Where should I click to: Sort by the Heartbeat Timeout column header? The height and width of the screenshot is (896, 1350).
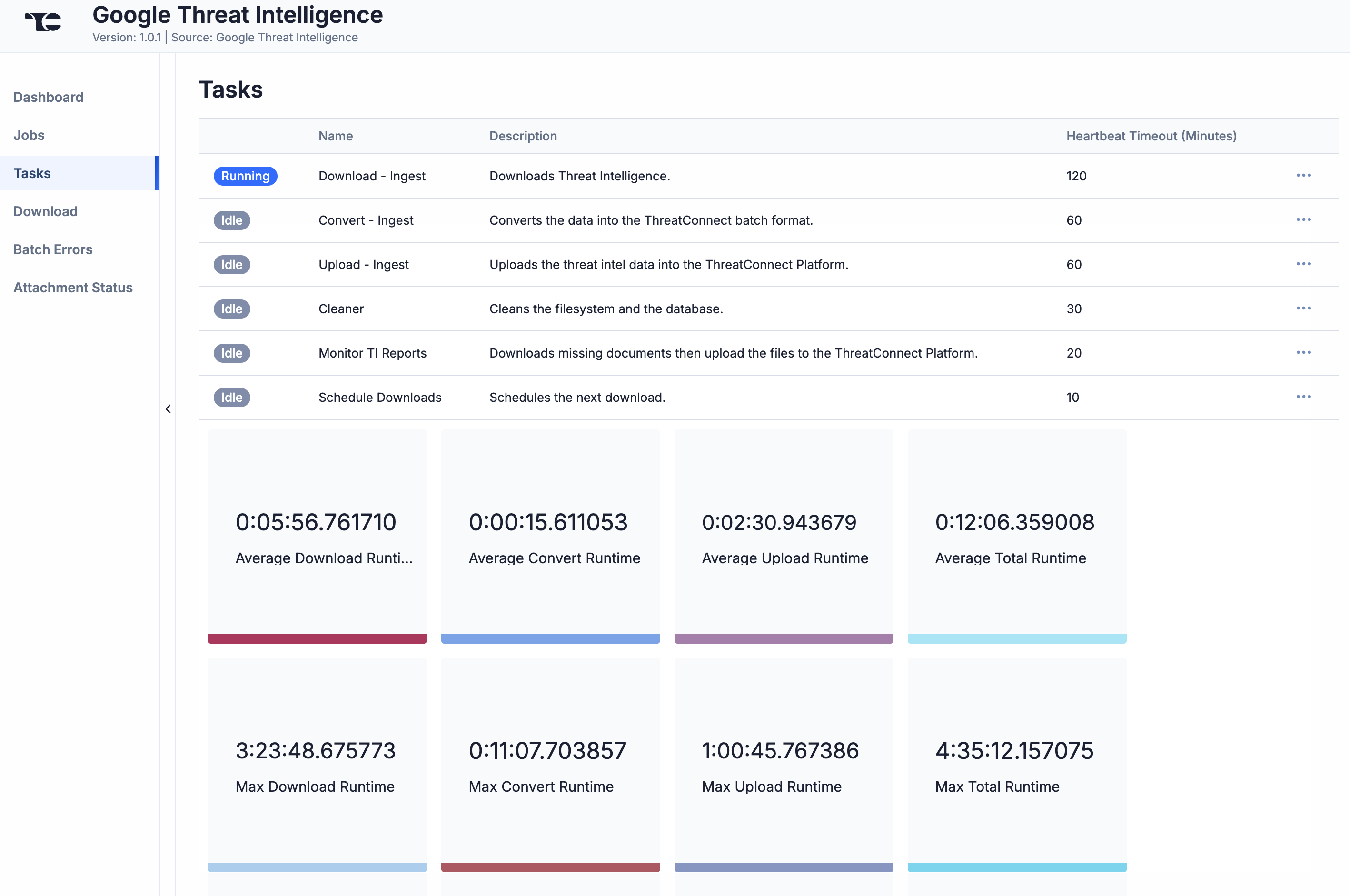[x=1151, y=136]
